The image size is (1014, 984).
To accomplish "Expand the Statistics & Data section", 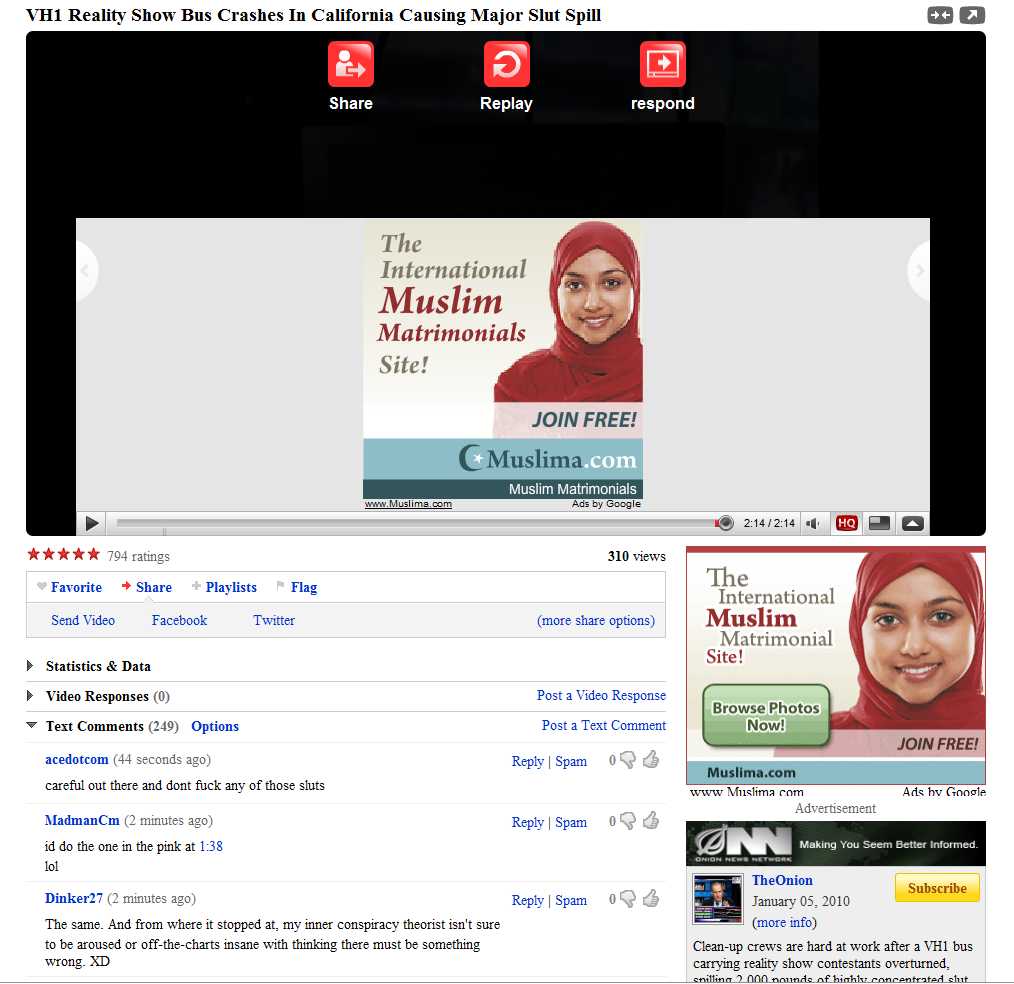I will (x=30, y=665).
